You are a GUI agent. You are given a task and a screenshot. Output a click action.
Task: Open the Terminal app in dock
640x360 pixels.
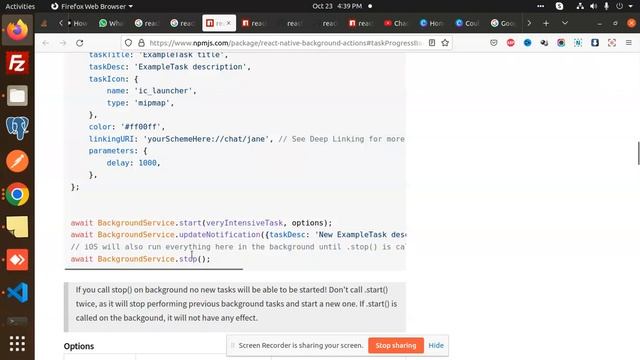[17, 321]
